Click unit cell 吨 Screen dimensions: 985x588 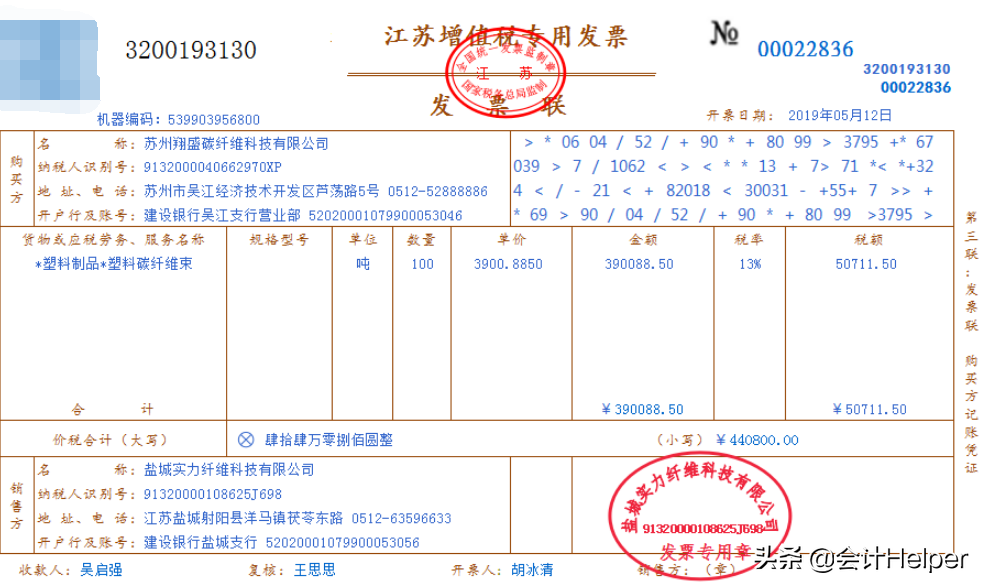[363, 264]
